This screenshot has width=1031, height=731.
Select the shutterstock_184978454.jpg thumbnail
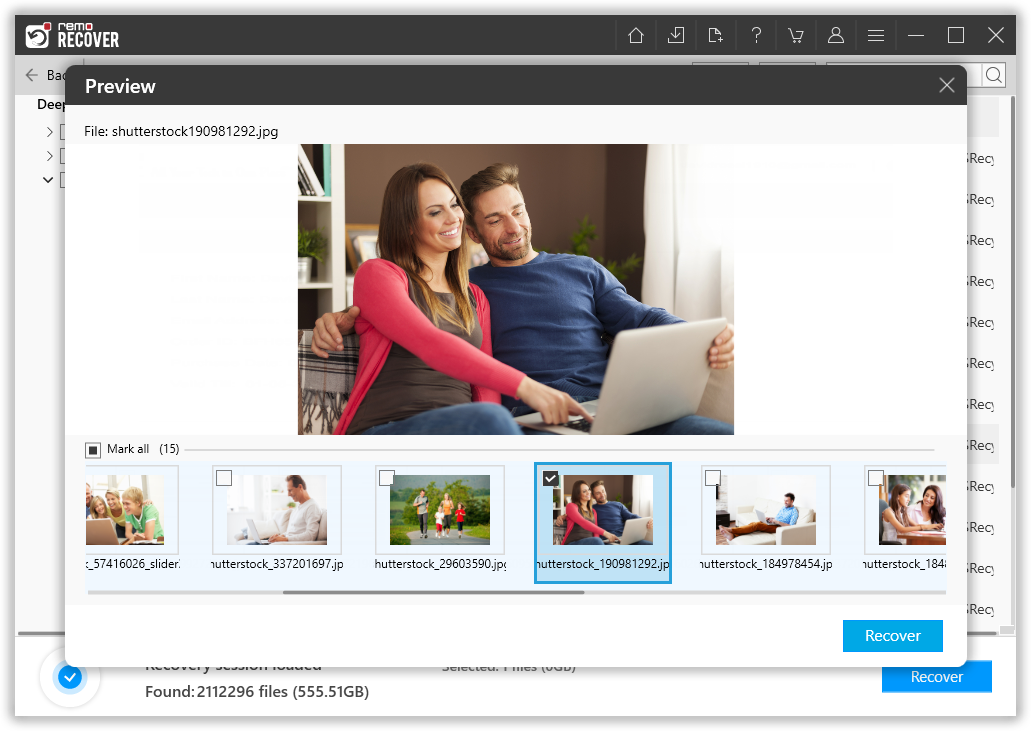click(765, 508)
